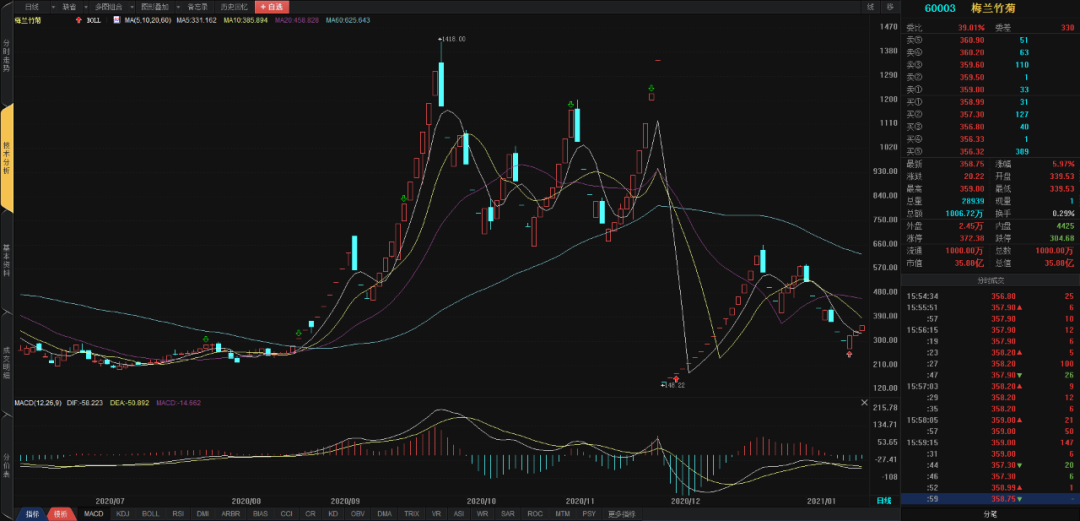The image size is (1080, 521).
Task: Click the red arrow BOLL indicator icon
Action: pos(79,21)
